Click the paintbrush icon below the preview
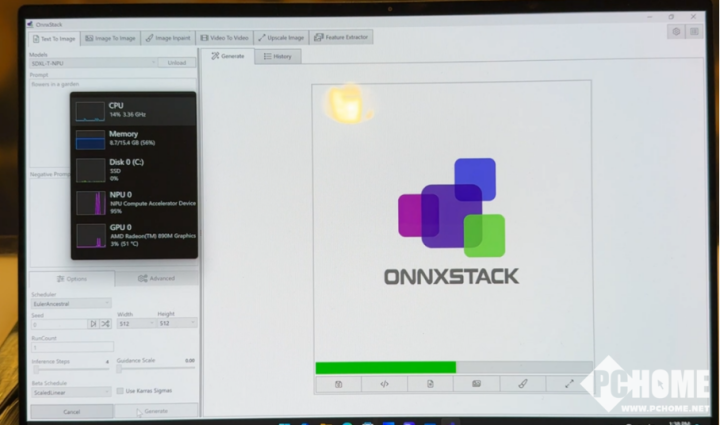 pos(523,384)
